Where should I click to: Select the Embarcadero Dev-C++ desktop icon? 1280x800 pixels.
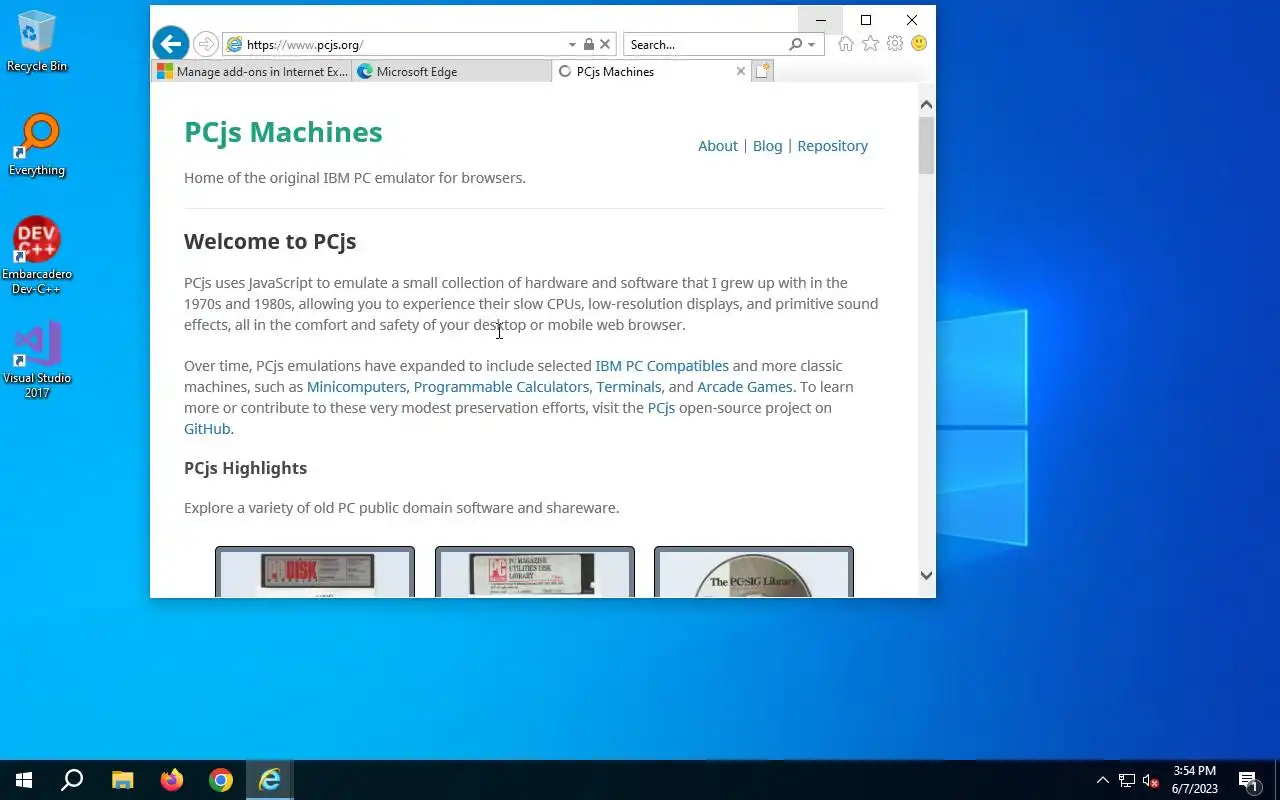[37, 256]
